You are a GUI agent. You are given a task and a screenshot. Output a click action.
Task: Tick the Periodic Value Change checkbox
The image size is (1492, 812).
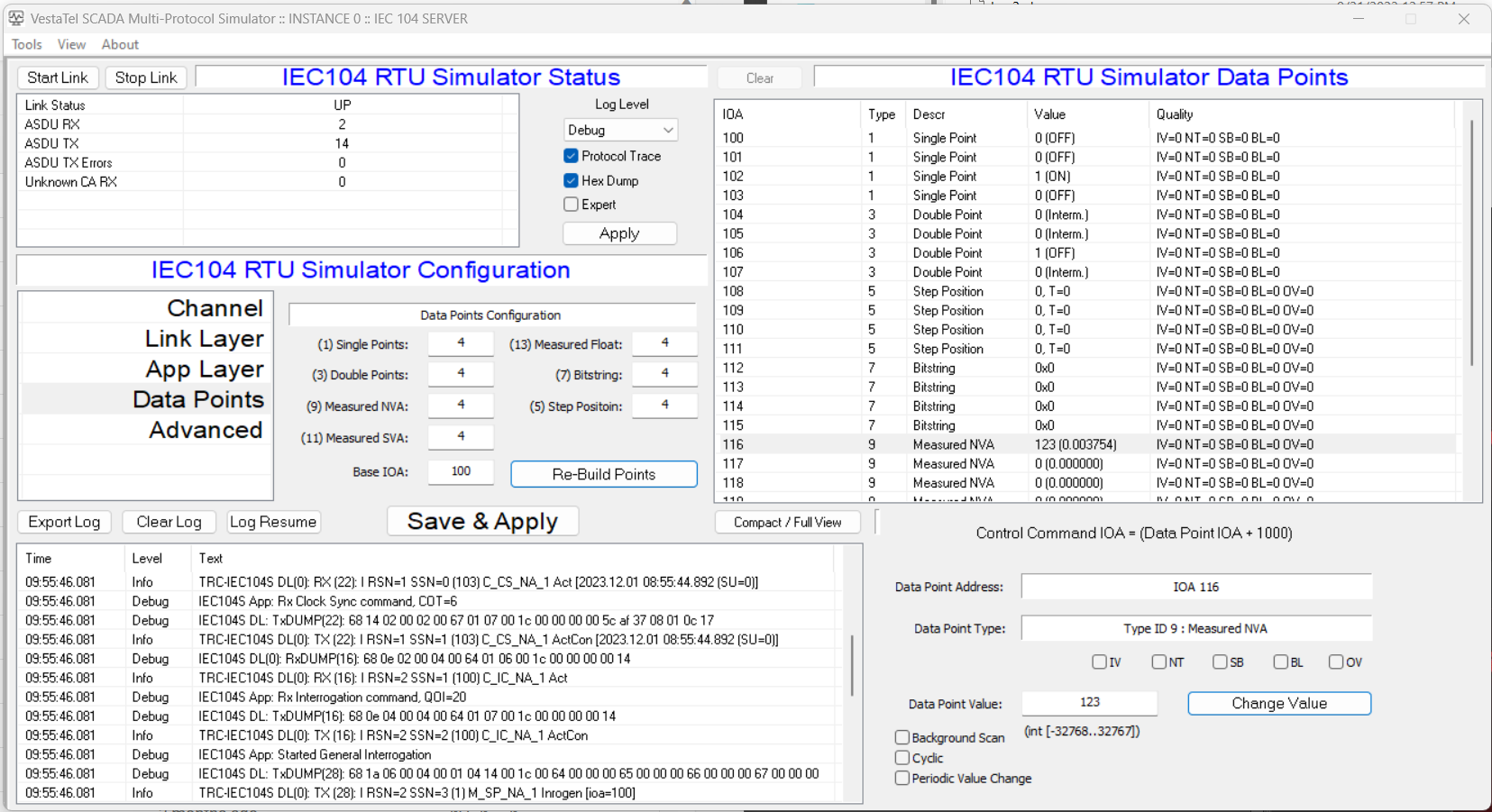point(902,778)
